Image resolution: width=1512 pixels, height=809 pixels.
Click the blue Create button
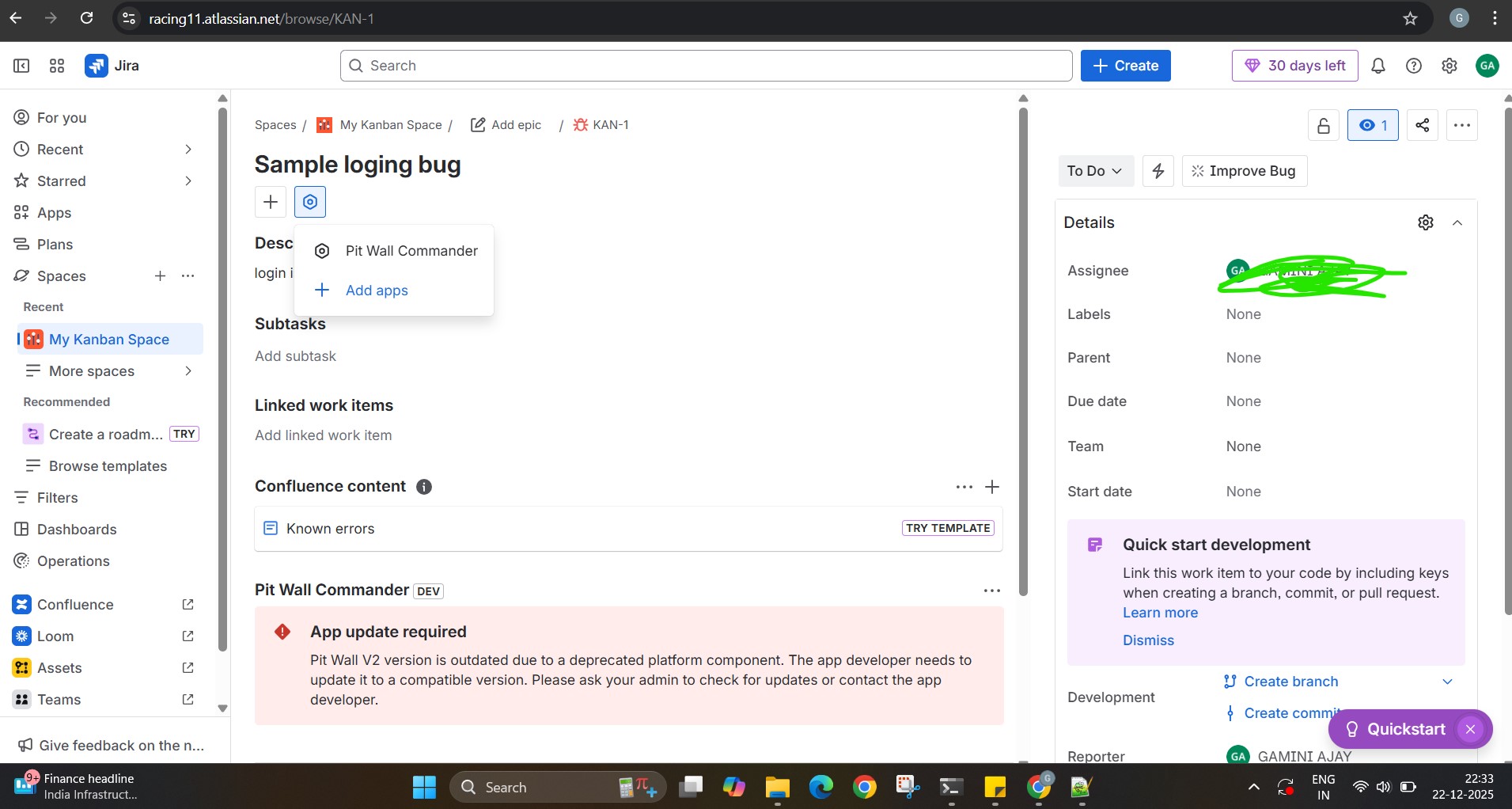[x=1125, y=66]
